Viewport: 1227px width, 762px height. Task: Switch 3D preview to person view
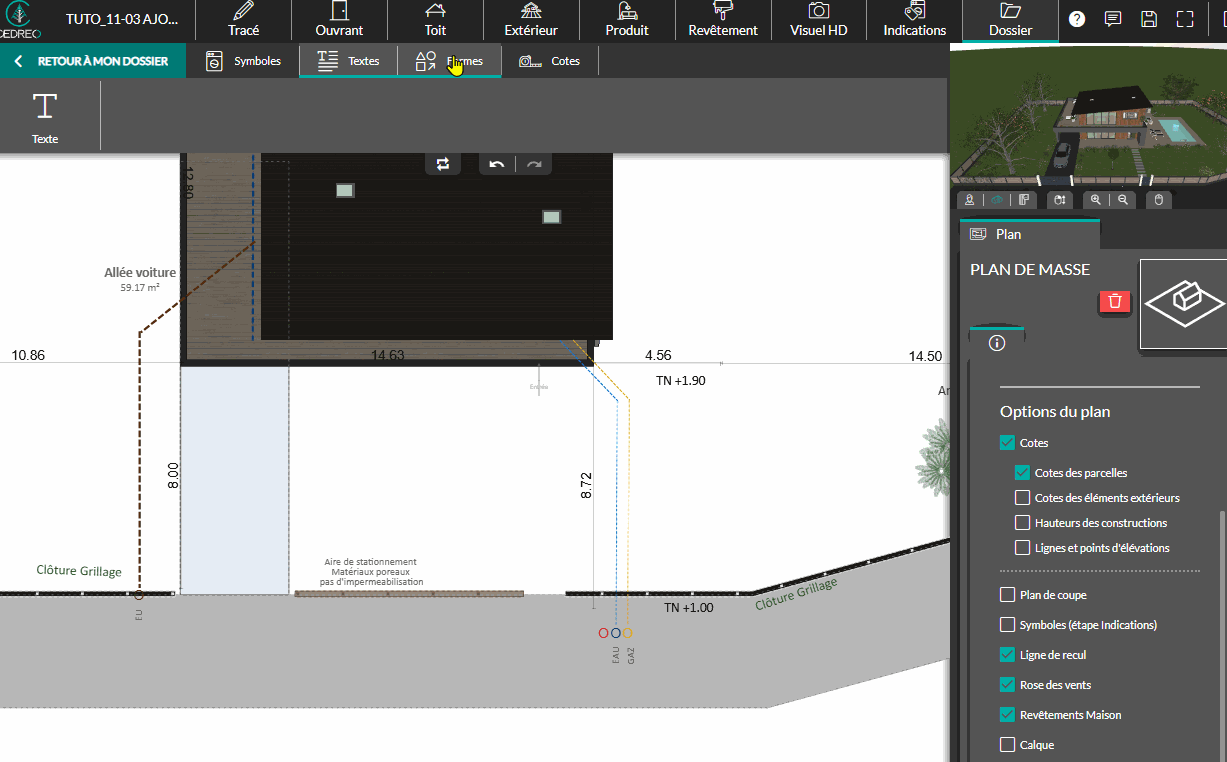click(970, 200)
